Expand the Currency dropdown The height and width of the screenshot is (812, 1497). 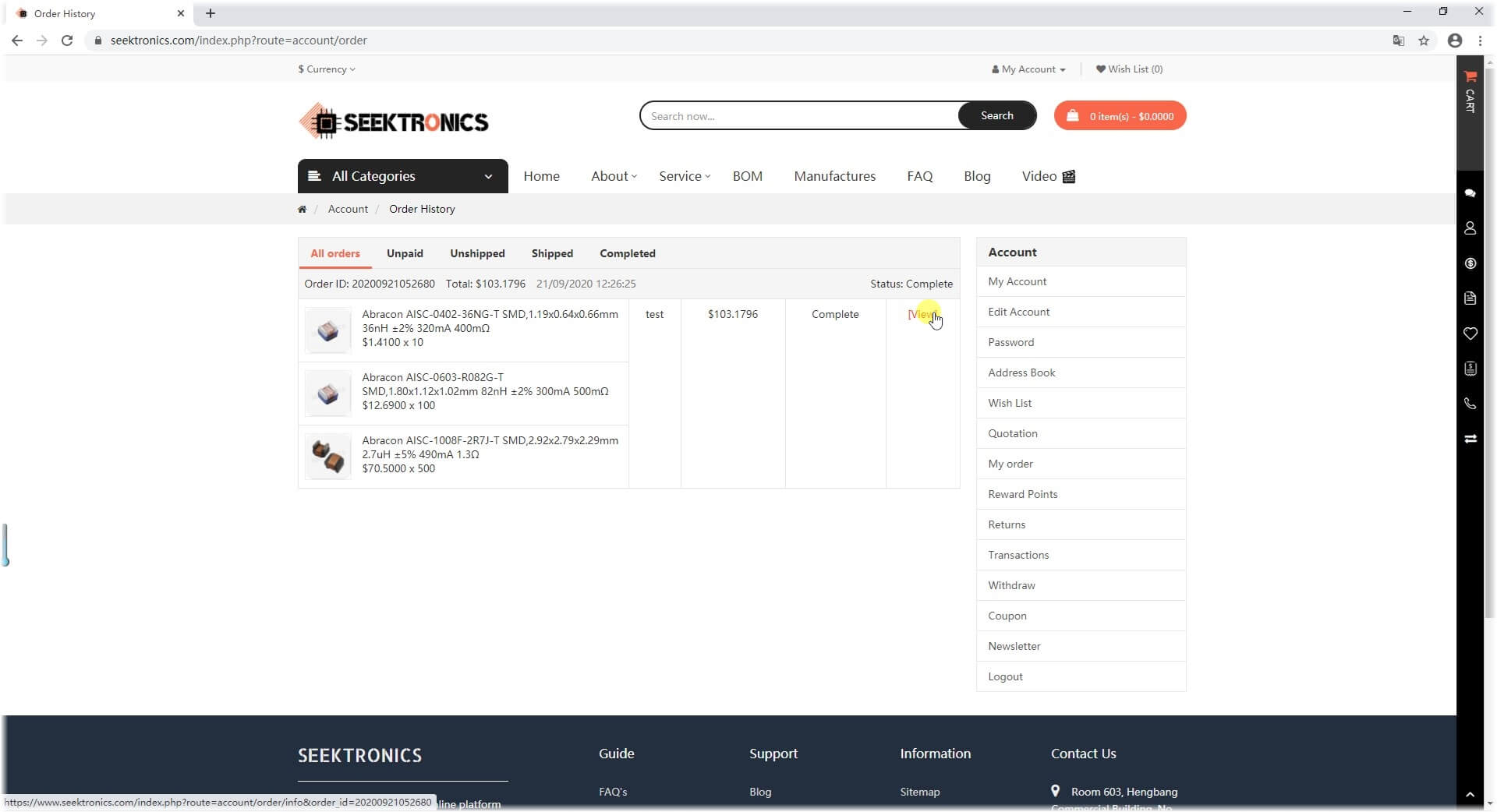[x=327, y=69]
